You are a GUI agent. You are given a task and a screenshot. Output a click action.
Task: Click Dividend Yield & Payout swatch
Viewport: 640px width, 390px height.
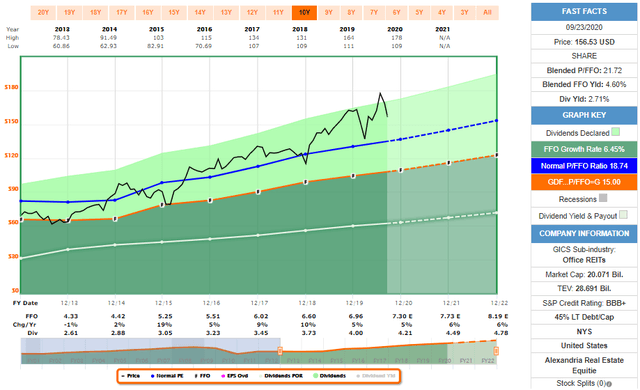click(x=623, y=215)
